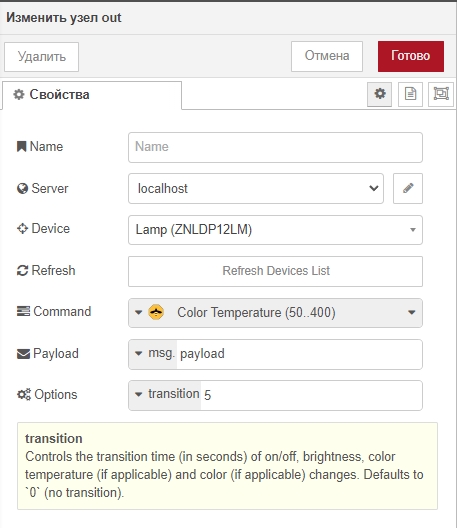Click the color temperature lamp icon

point(156,312)
